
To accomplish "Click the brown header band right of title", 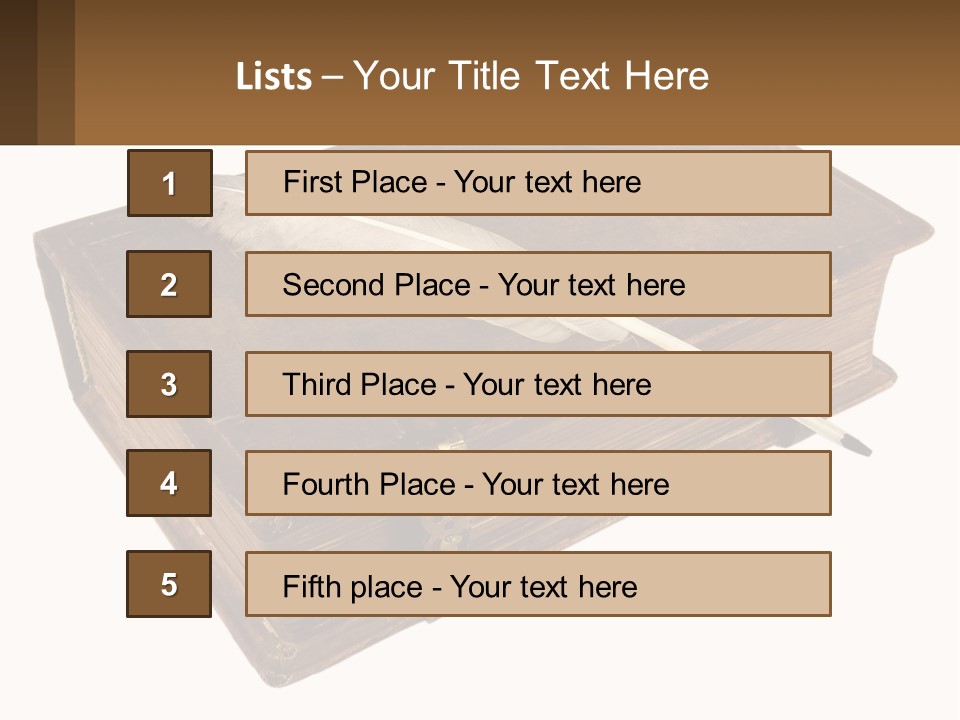I will [840, 77].
